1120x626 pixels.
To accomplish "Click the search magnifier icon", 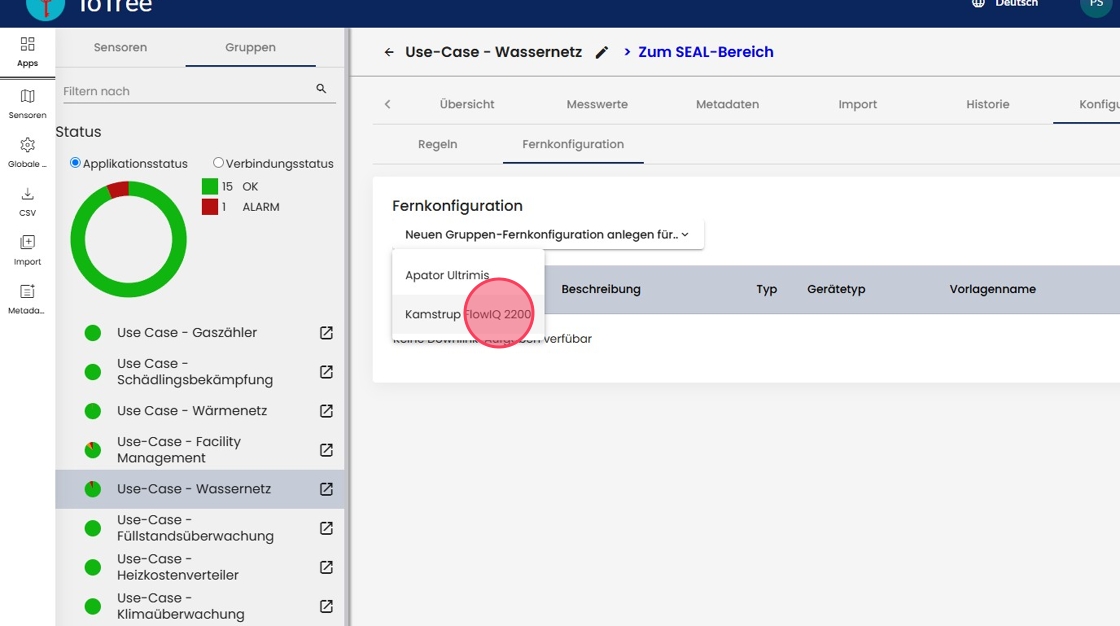I will click(321, 89).
